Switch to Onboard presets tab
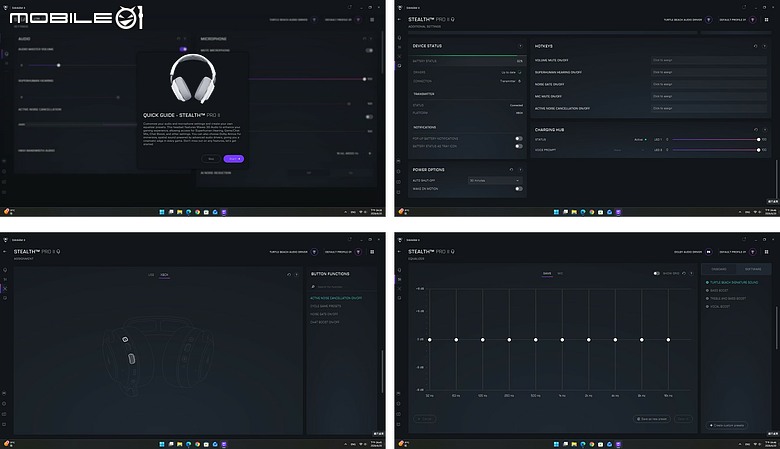The width and height of the screenshot is (780, 449). 719,269
